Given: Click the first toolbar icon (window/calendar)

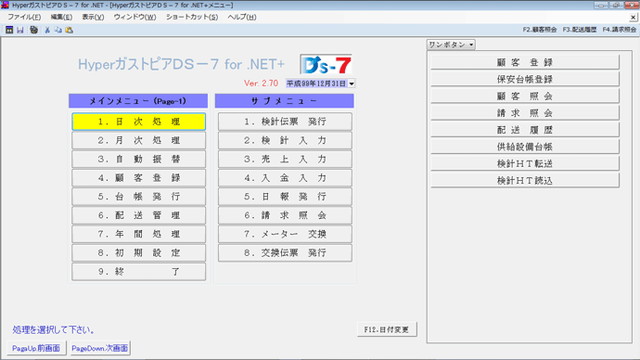Looking at the screenshot, I should point(9,30).
